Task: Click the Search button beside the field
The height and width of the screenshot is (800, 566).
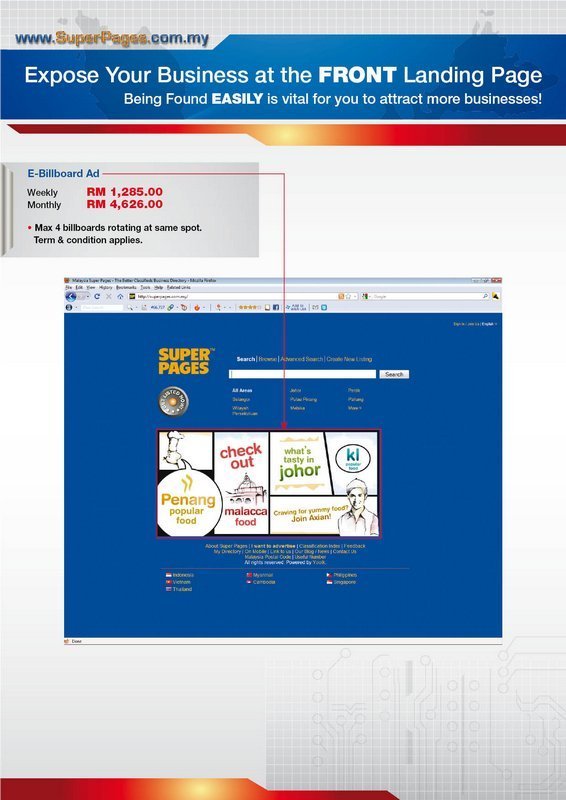Action: pos(394,374)
